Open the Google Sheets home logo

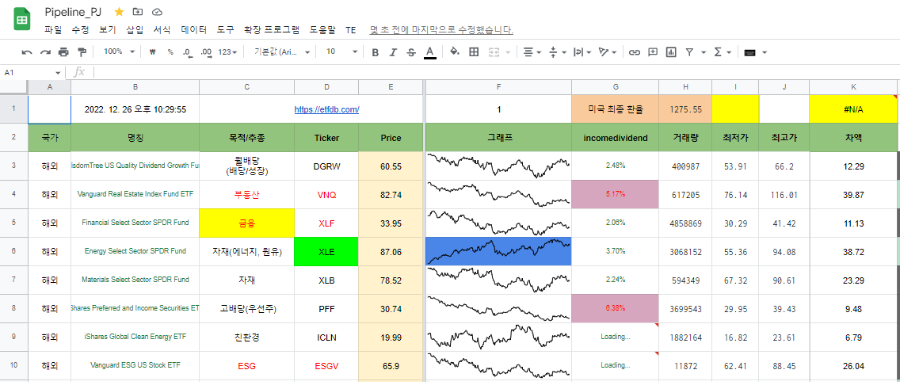(22, 20)
